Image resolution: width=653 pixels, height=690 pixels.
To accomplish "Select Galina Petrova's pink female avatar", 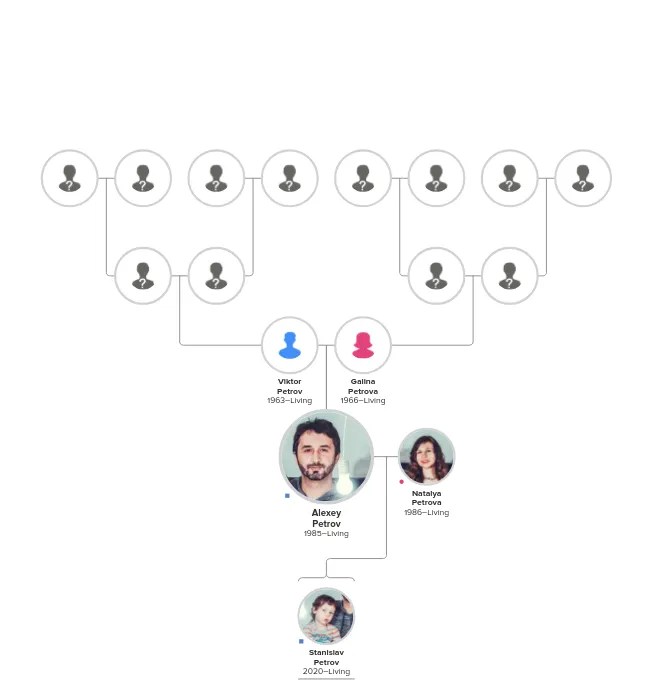I will (363, 345).
